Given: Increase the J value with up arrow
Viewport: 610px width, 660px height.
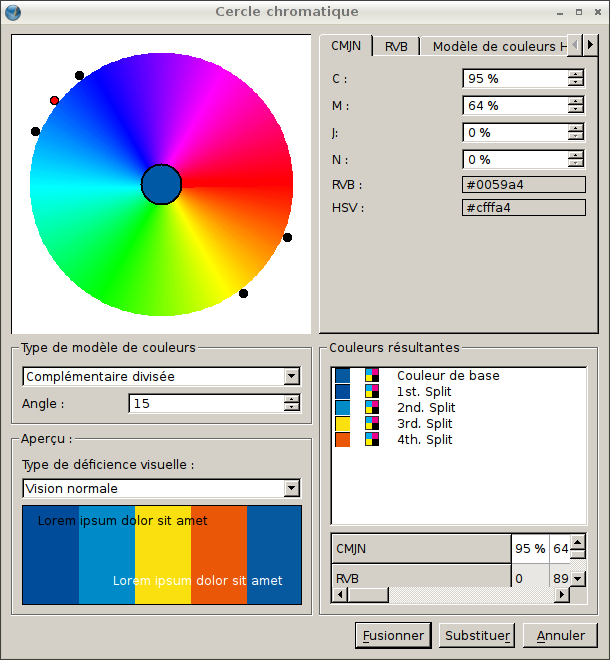Looking at the screenshot, I should tap(575, 128).
